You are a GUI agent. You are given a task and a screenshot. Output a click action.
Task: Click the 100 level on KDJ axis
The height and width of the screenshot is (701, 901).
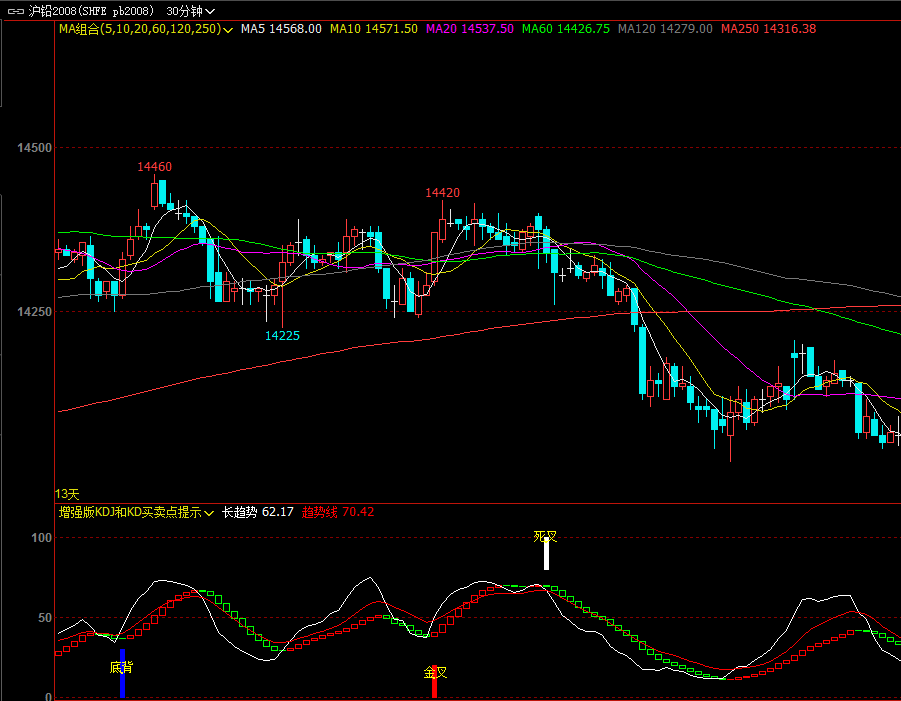41,538
